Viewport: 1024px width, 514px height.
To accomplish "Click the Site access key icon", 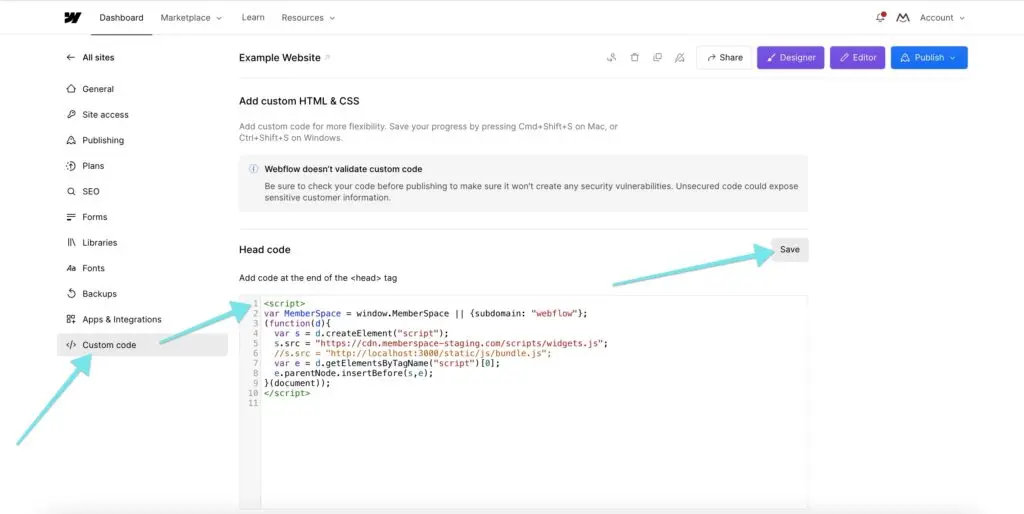I will [71, 114].
